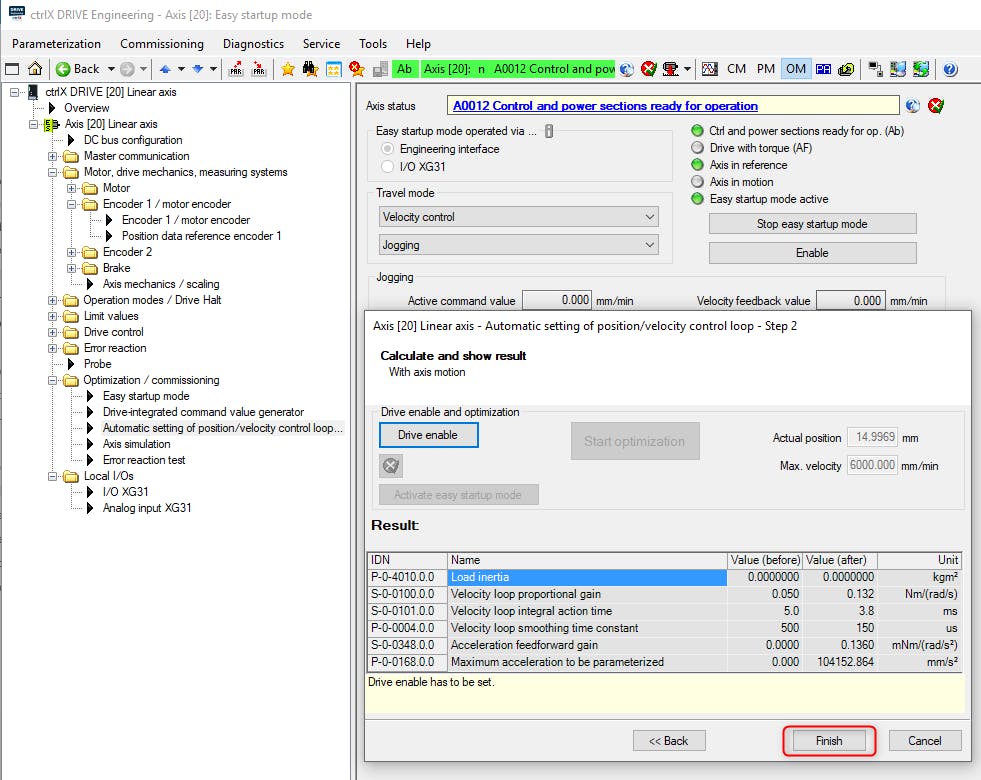Click the favorites list window icon
The height and width of the screenshot is (780, 981).
[333, 69]
